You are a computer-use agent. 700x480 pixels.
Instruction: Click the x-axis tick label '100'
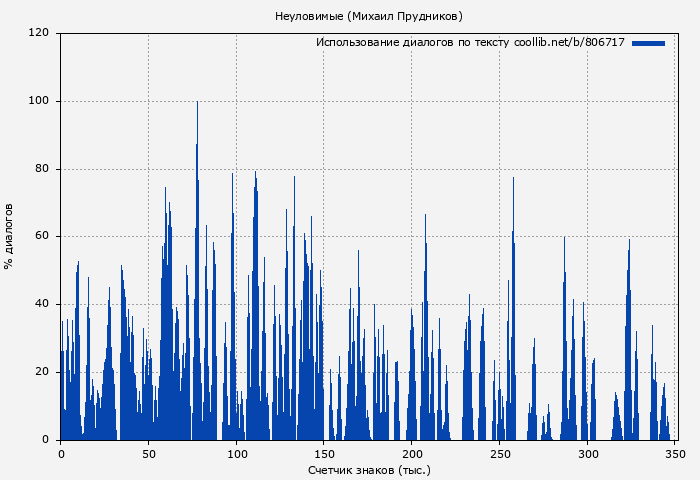(x=236, y=452)
